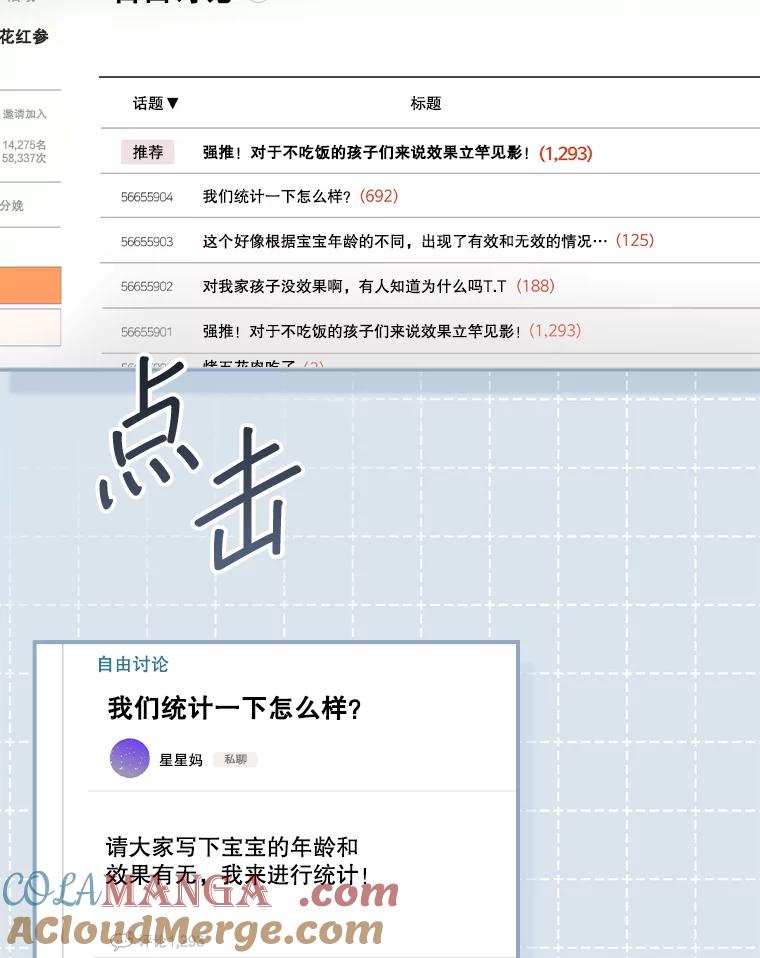This screenshot has width=760, height=958.
Task: Select the 推荐 tag badge
Action: 148,152
